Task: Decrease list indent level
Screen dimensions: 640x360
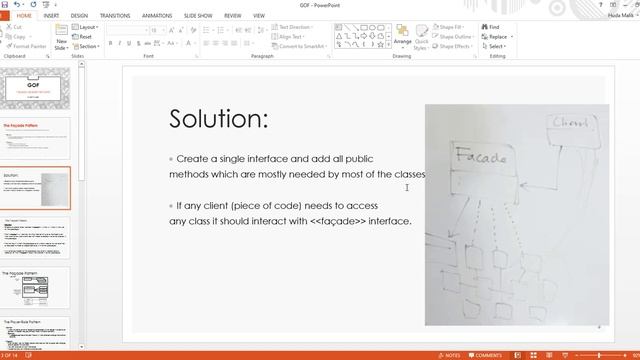Action: 239,30
